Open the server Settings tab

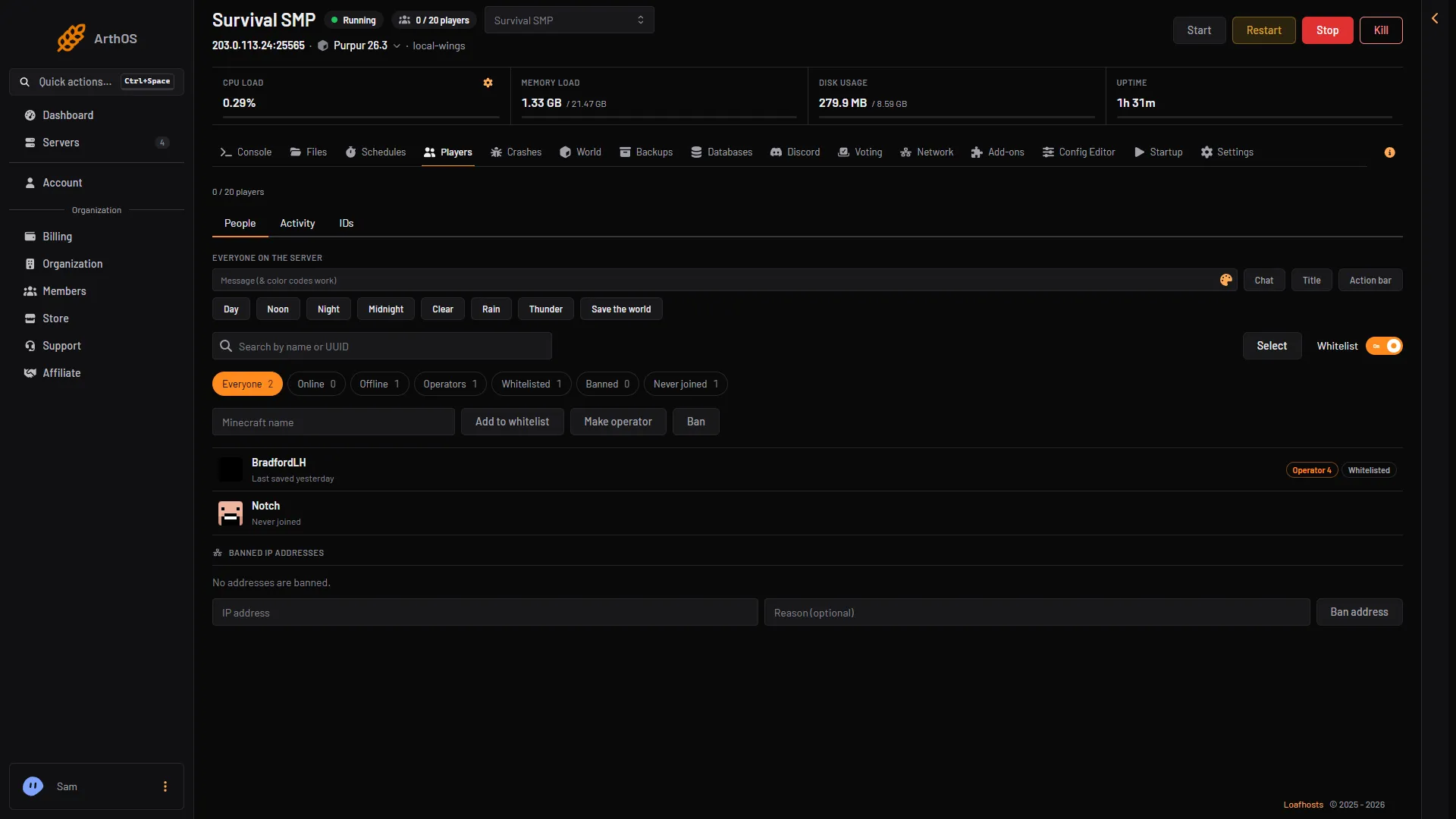(x=1227, y=152)
